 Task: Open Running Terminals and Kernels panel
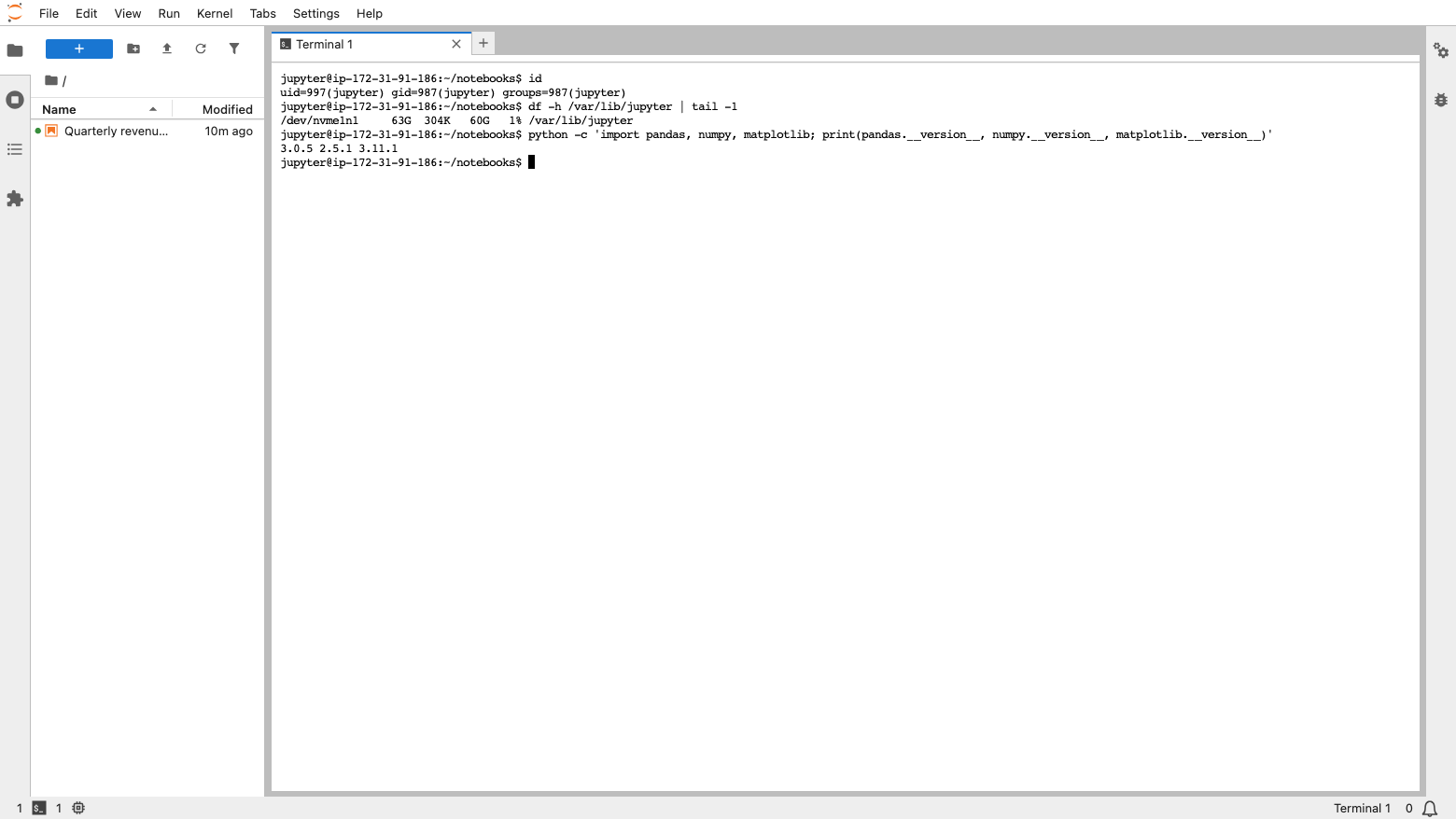(x=15, y=100)
